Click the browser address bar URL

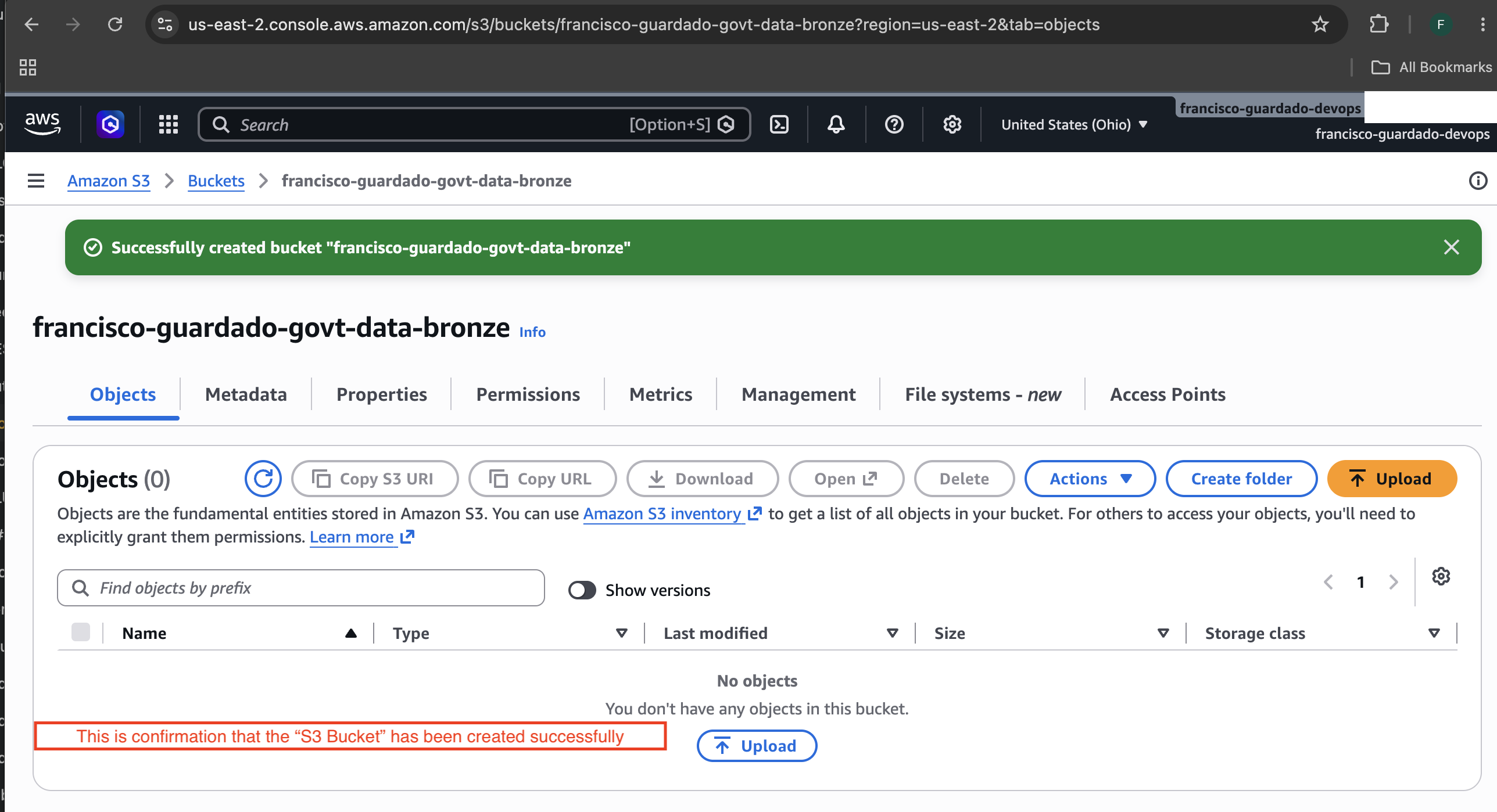point(644,24)
